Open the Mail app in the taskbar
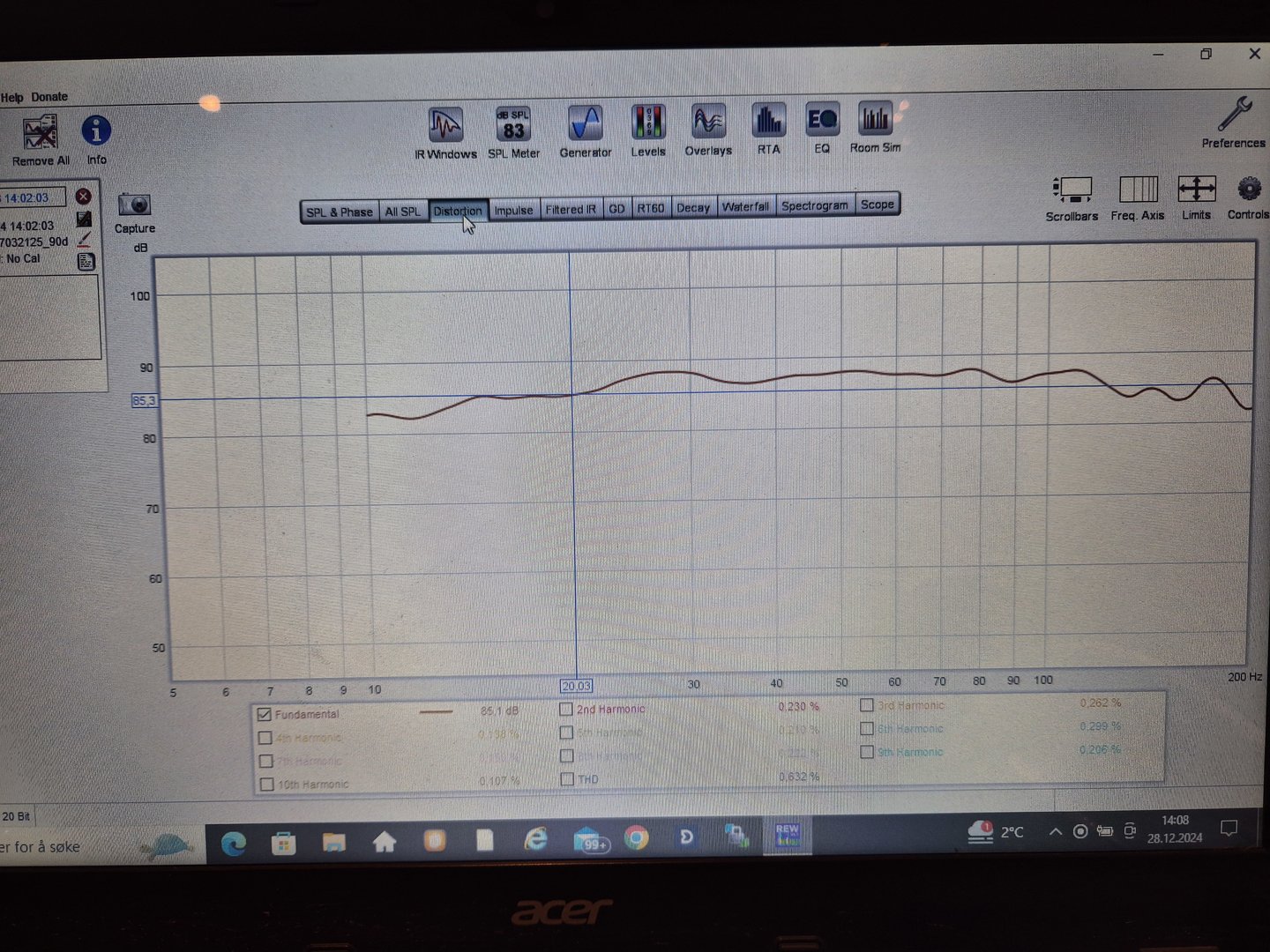This screenshot has width=1270, height=952. point(589,839)
